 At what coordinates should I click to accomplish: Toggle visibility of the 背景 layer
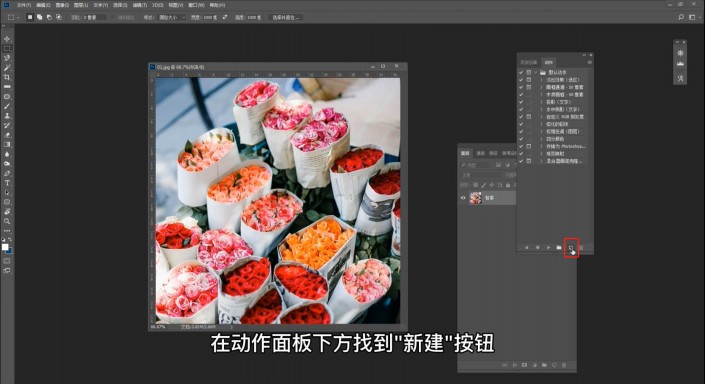pyautogui.click(x=463, y=198)
